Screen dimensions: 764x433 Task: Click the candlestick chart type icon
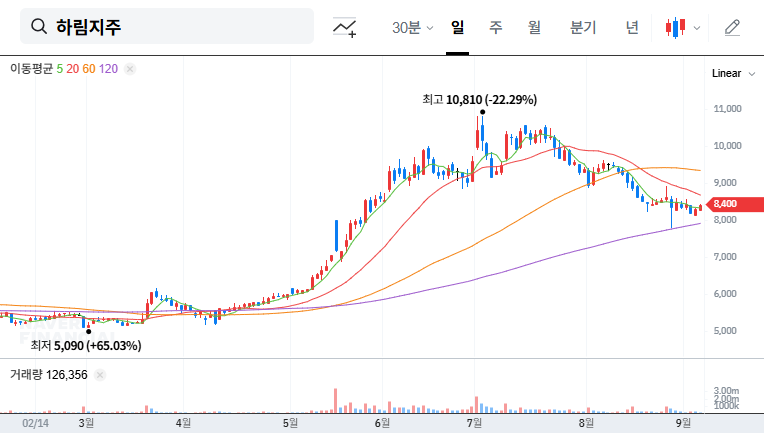tap(675, 27)
